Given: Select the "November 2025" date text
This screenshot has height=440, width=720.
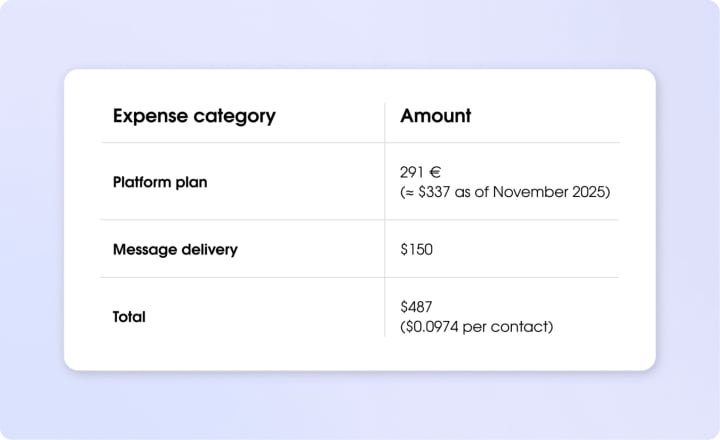Looking at the screenshot, I should click(558, 192).
